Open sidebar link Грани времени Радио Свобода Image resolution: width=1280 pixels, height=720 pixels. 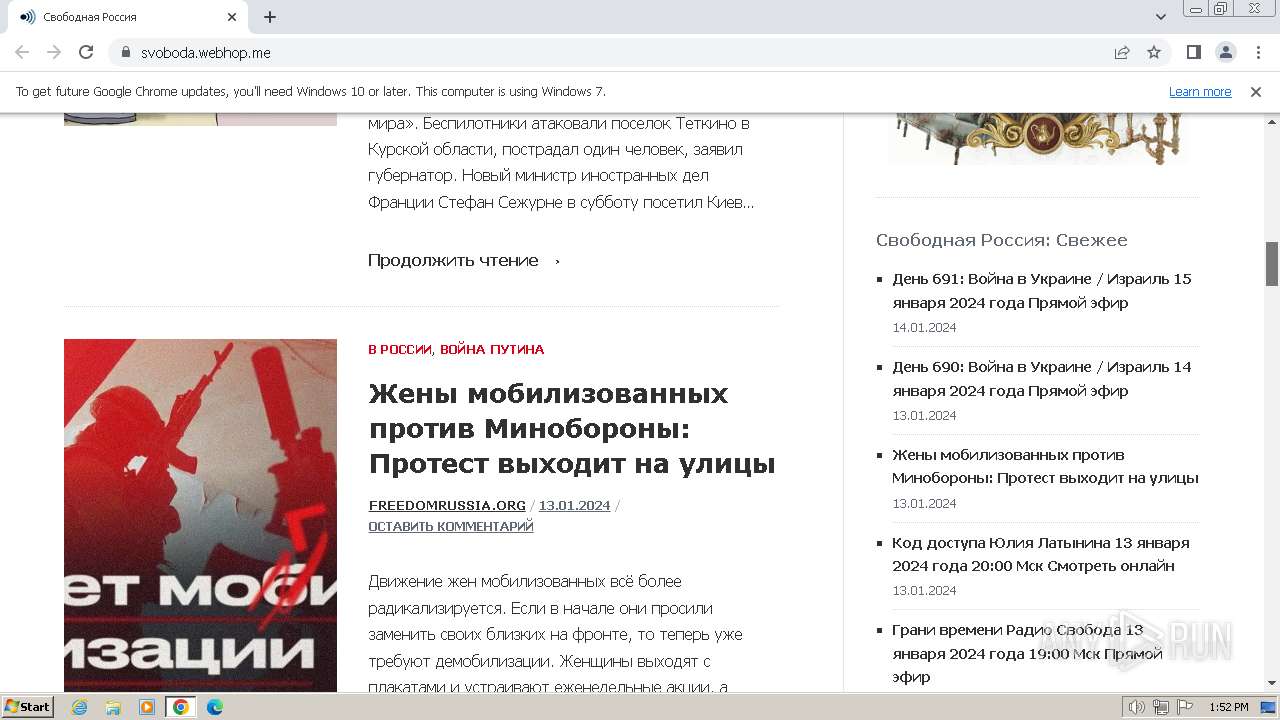point(1027,653)
